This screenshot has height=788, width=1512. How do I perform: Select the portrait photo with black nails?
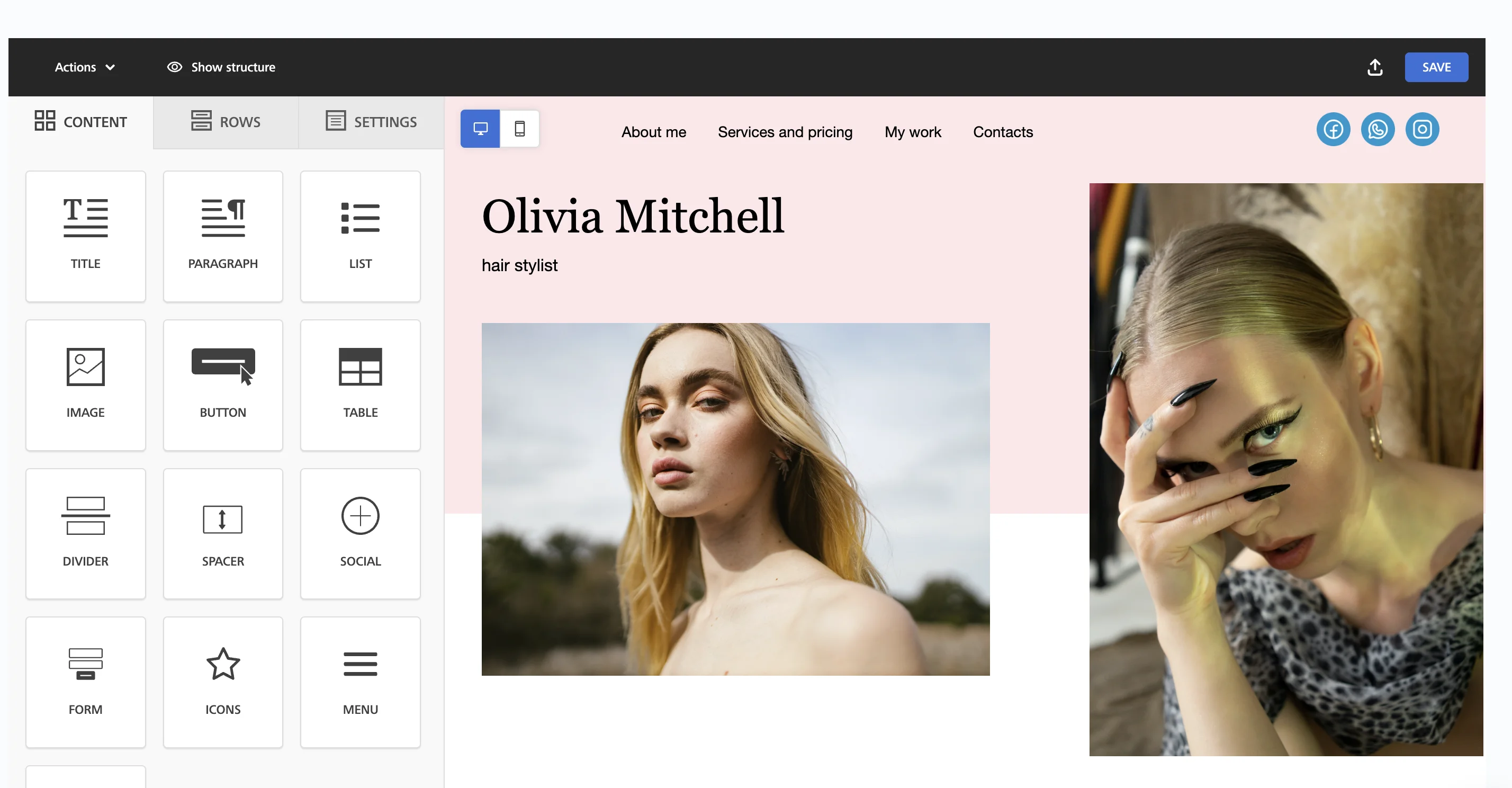[1285, 469]
